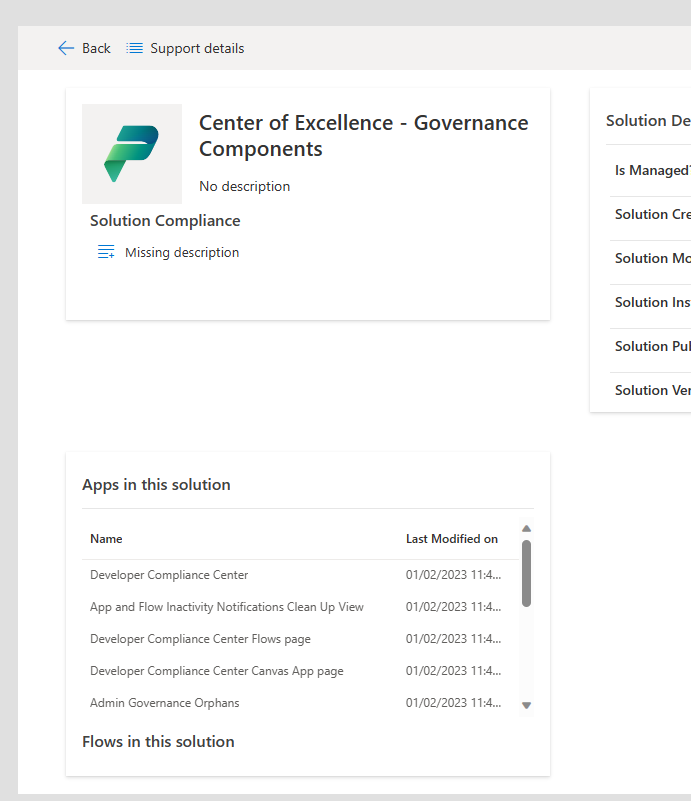Viewport: 691px width, 801px height.
Task: Open Support details
Action: coord(196,47)
